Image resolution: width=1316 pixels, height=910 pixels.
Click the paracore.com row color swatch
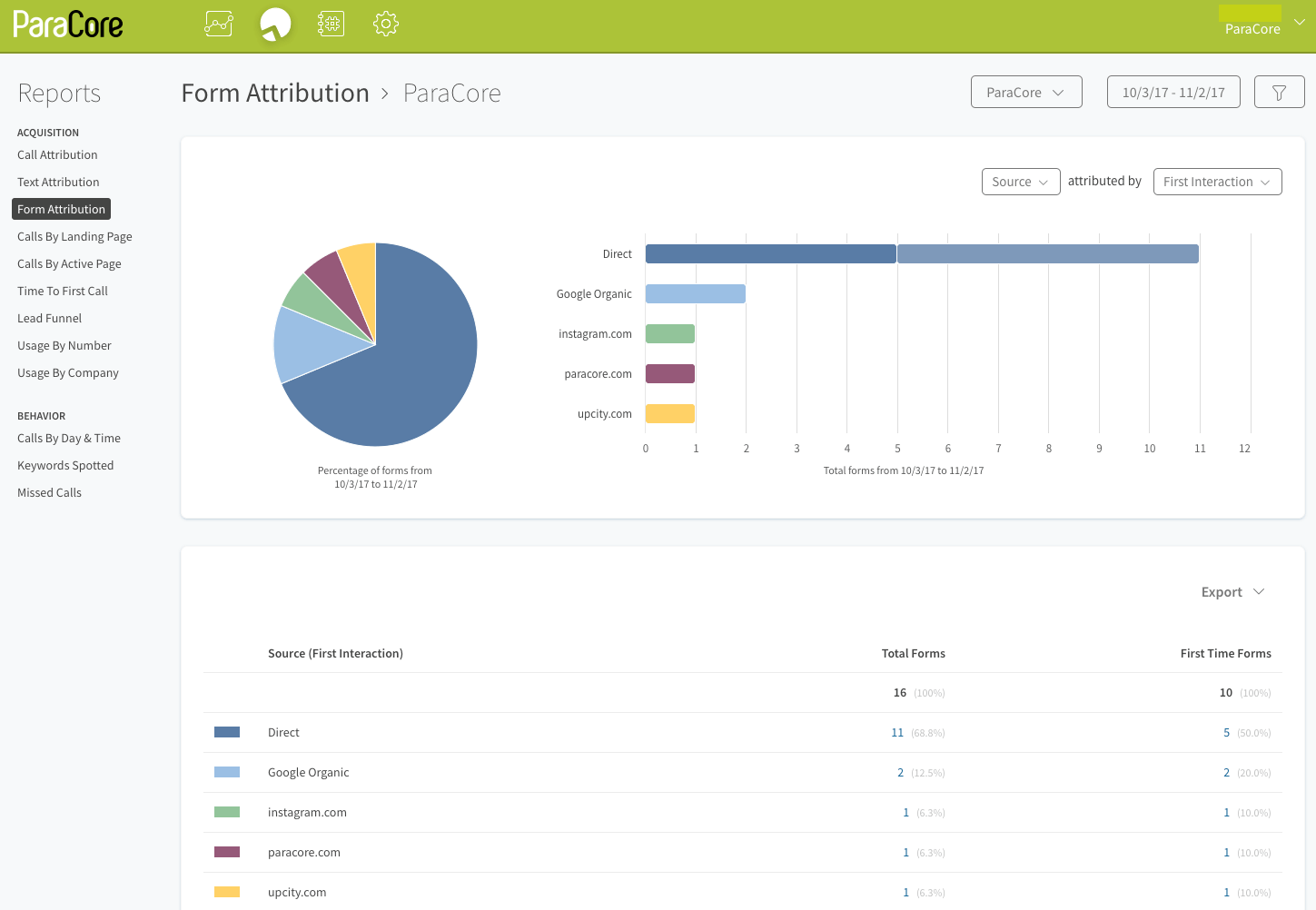point(227,852)
